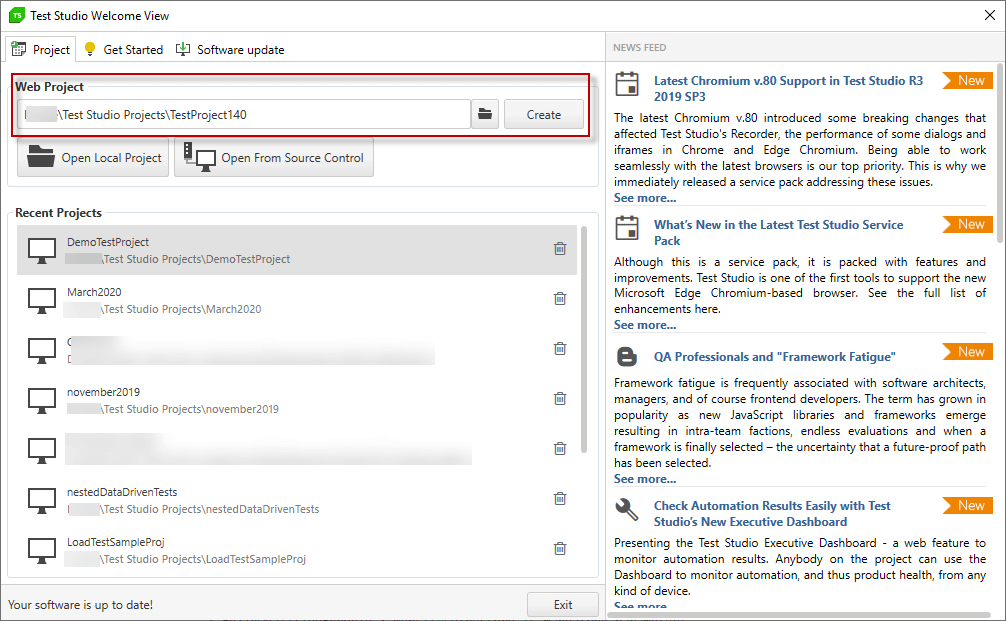The image size is (1006, 621).
Task: Open the Project tab
Action: 40,49
